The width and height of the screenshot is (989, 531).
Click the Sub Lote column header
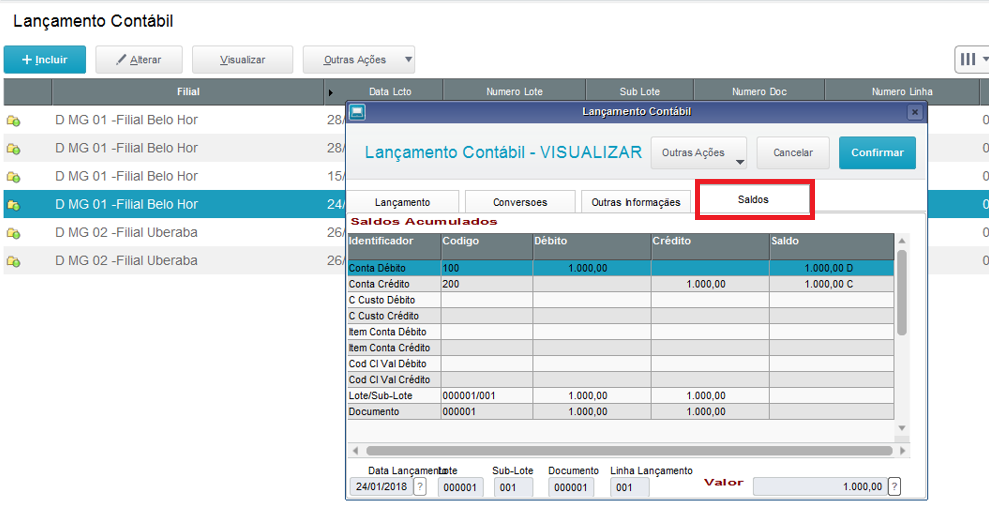click(x=640, y=91)
